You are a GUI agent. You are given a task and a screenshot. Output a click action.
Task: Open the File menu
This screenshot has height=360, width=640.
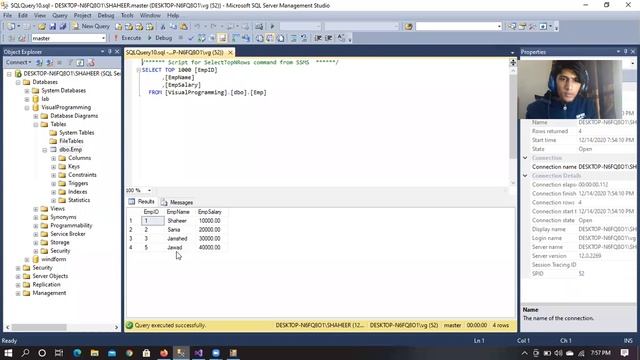tap(7, 15)
